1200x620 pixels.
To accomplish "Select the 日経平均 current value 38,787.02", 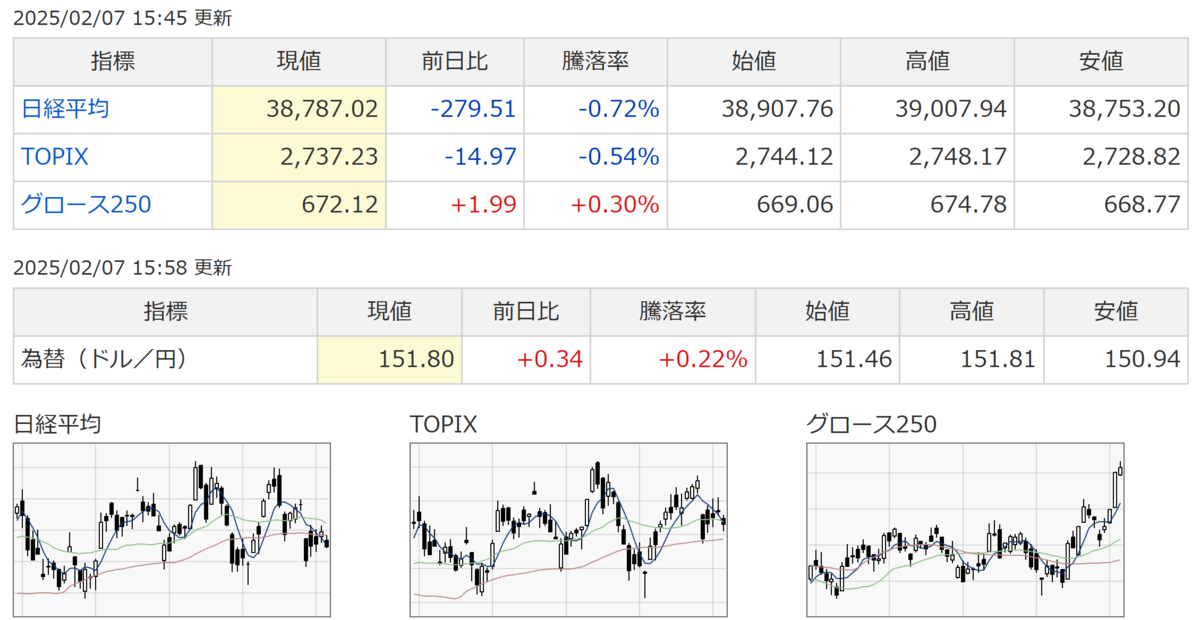I will coord(322,109).
